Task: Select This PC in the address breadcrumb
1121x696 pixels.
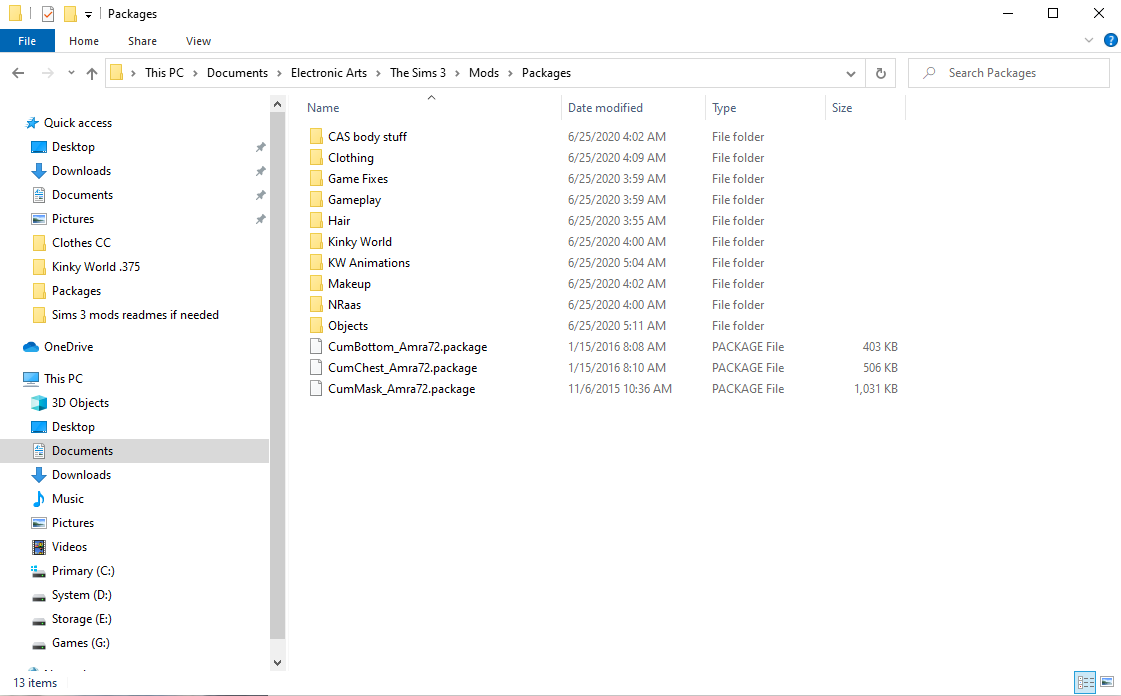Action: pos(164,73)
